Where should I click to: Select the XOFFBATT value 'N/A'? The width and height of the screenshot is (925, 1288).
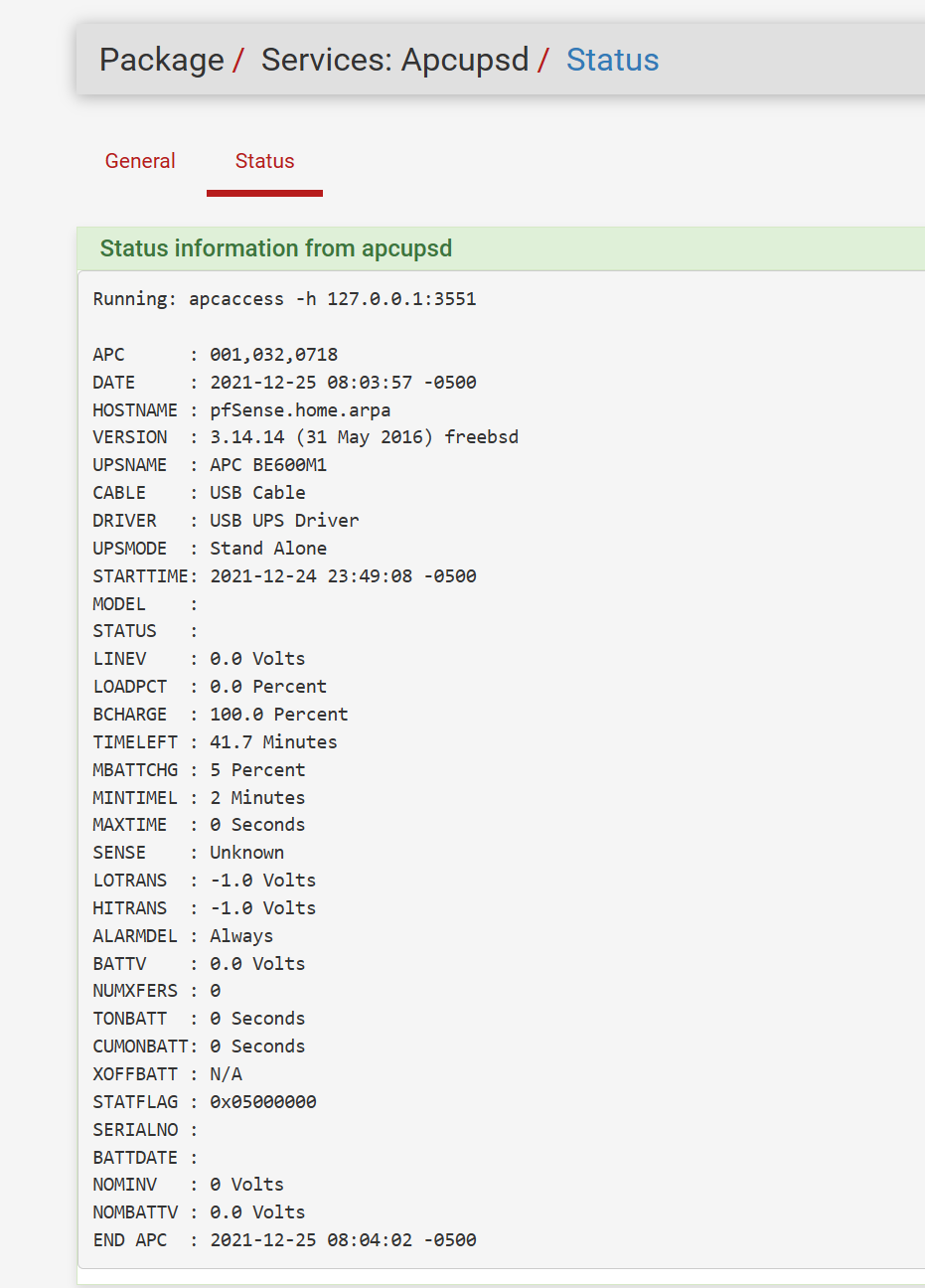click(227, 1074)
